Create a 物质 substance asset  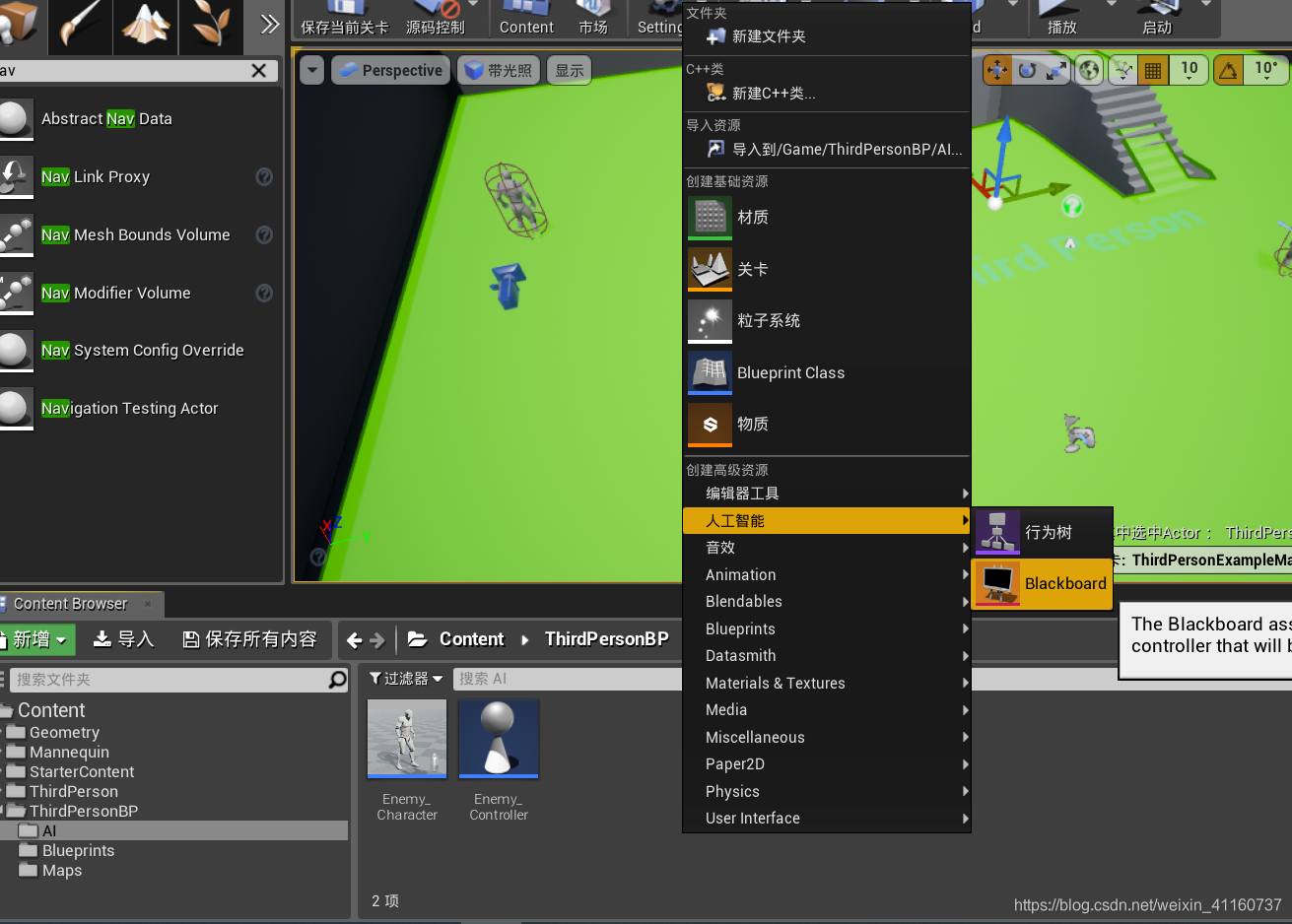point(827,425)
